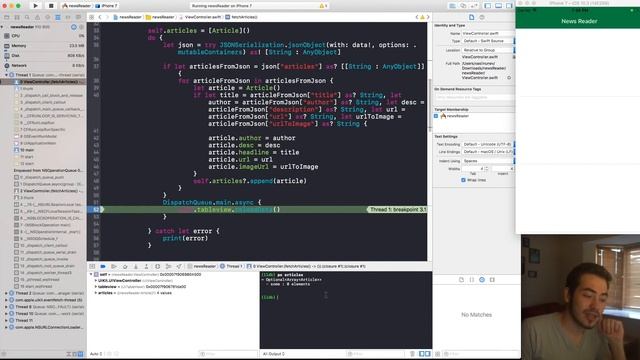
Task: Click the variables view filter field
Action: (x=228, y=354)
